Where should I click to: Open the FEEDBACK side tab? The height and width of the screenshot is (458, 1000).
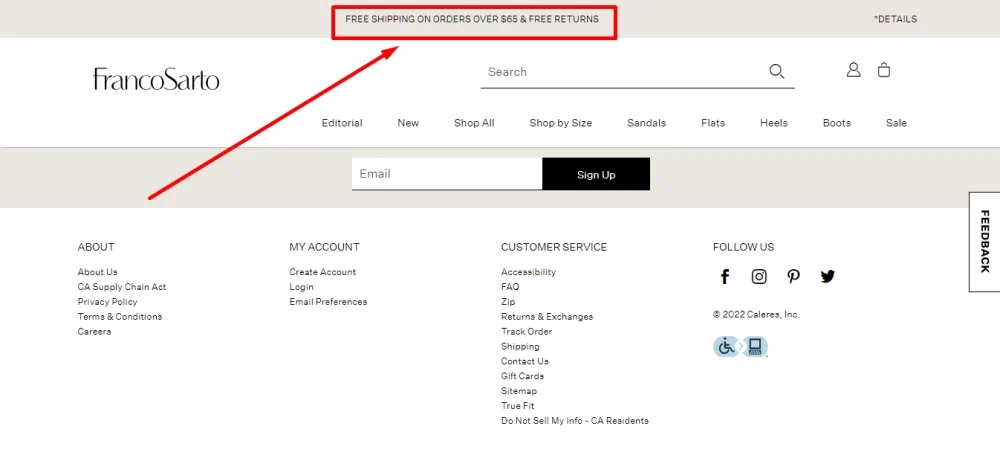[x=985, y=242]
